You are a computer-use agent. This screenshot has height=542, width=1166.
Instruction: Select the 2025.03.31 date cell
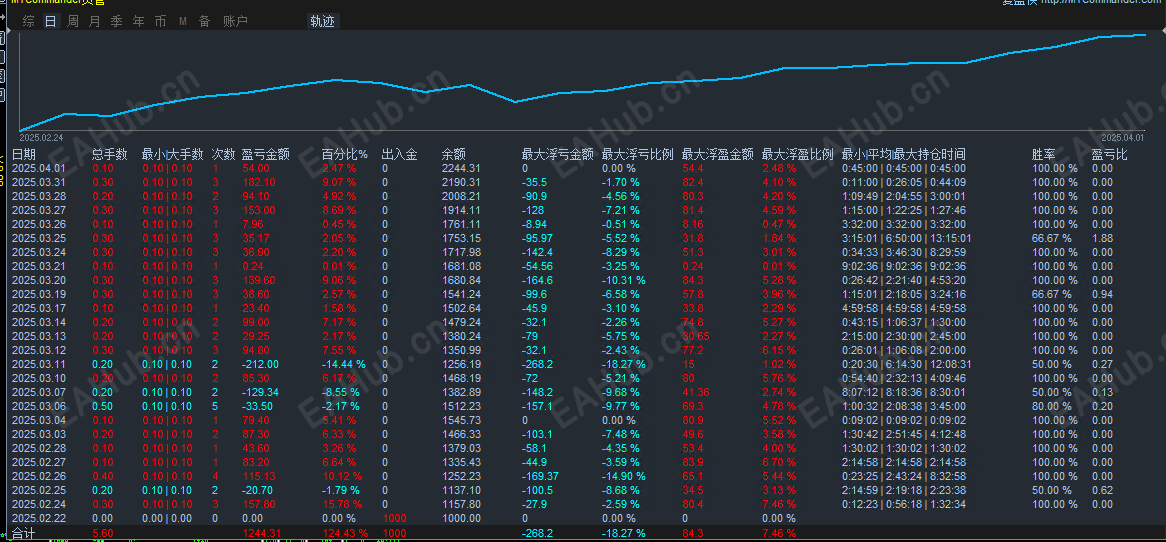(39, 183)
